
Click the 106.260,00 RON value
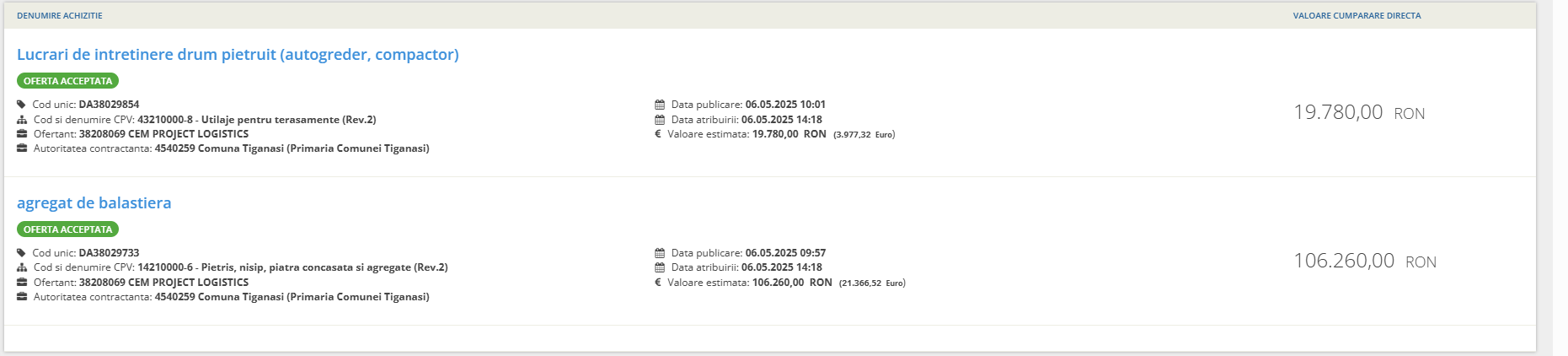point(1365,261)
